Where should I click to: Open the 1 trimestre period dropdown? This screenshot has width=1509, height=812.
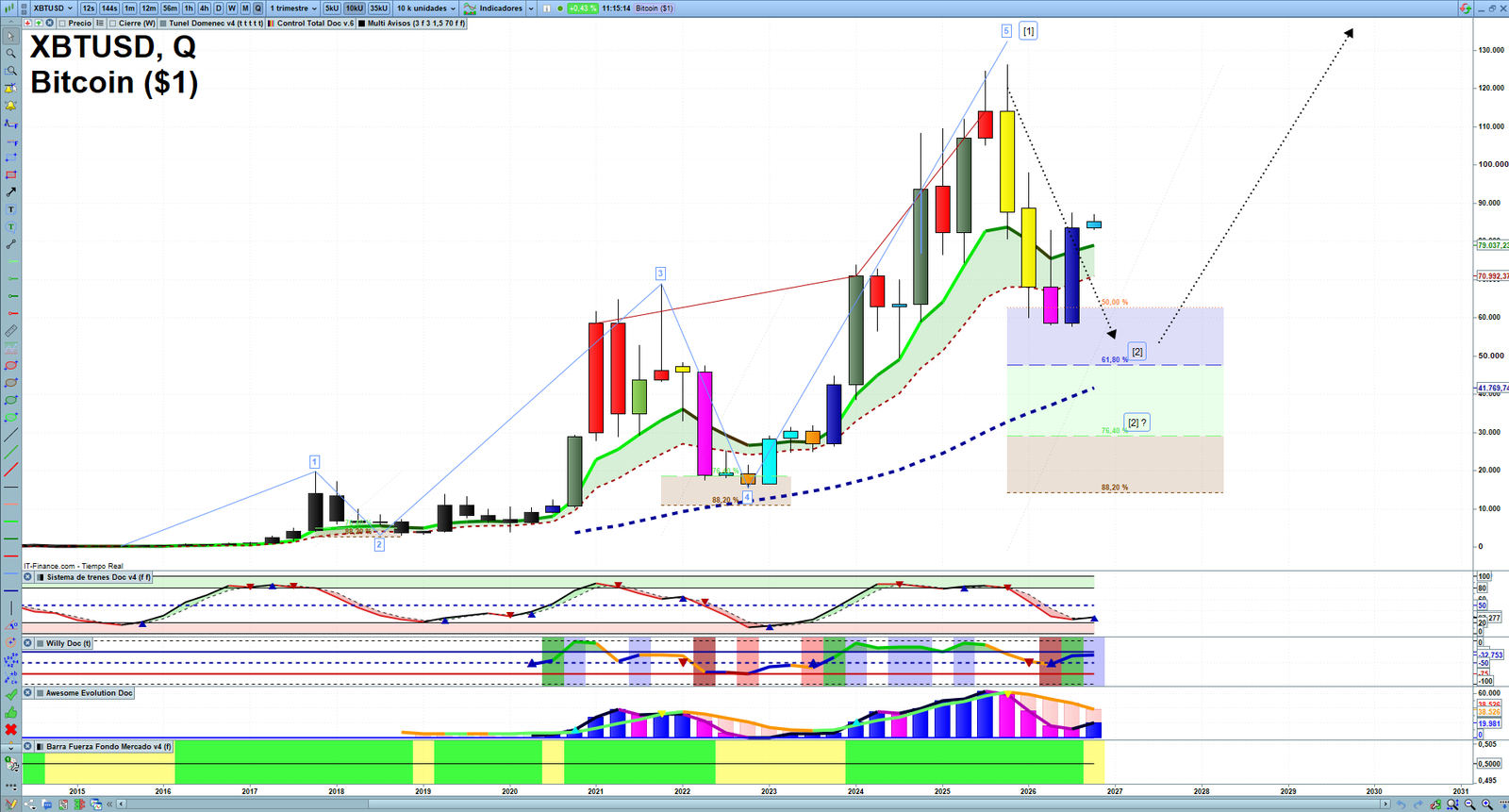(x=293, y=8)
